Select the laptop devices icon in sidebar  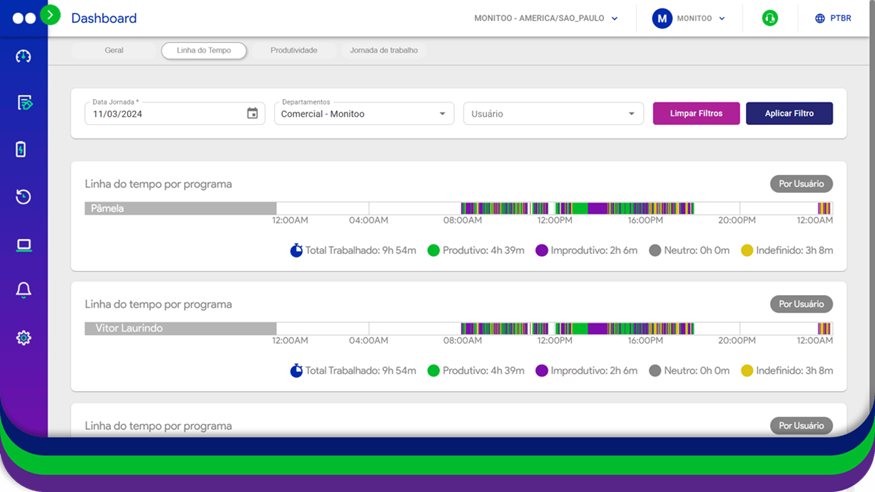click(x=24, y=245)
